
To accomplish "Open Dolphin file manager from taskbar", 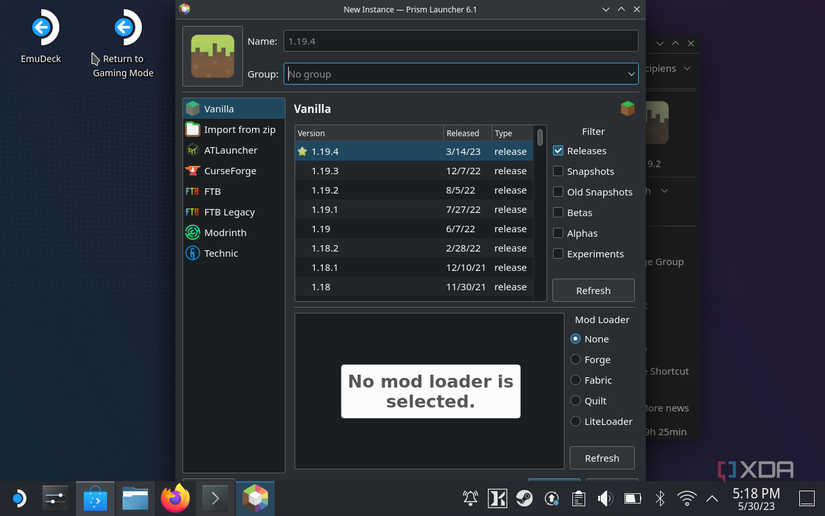I will click(x=135, y=498).
